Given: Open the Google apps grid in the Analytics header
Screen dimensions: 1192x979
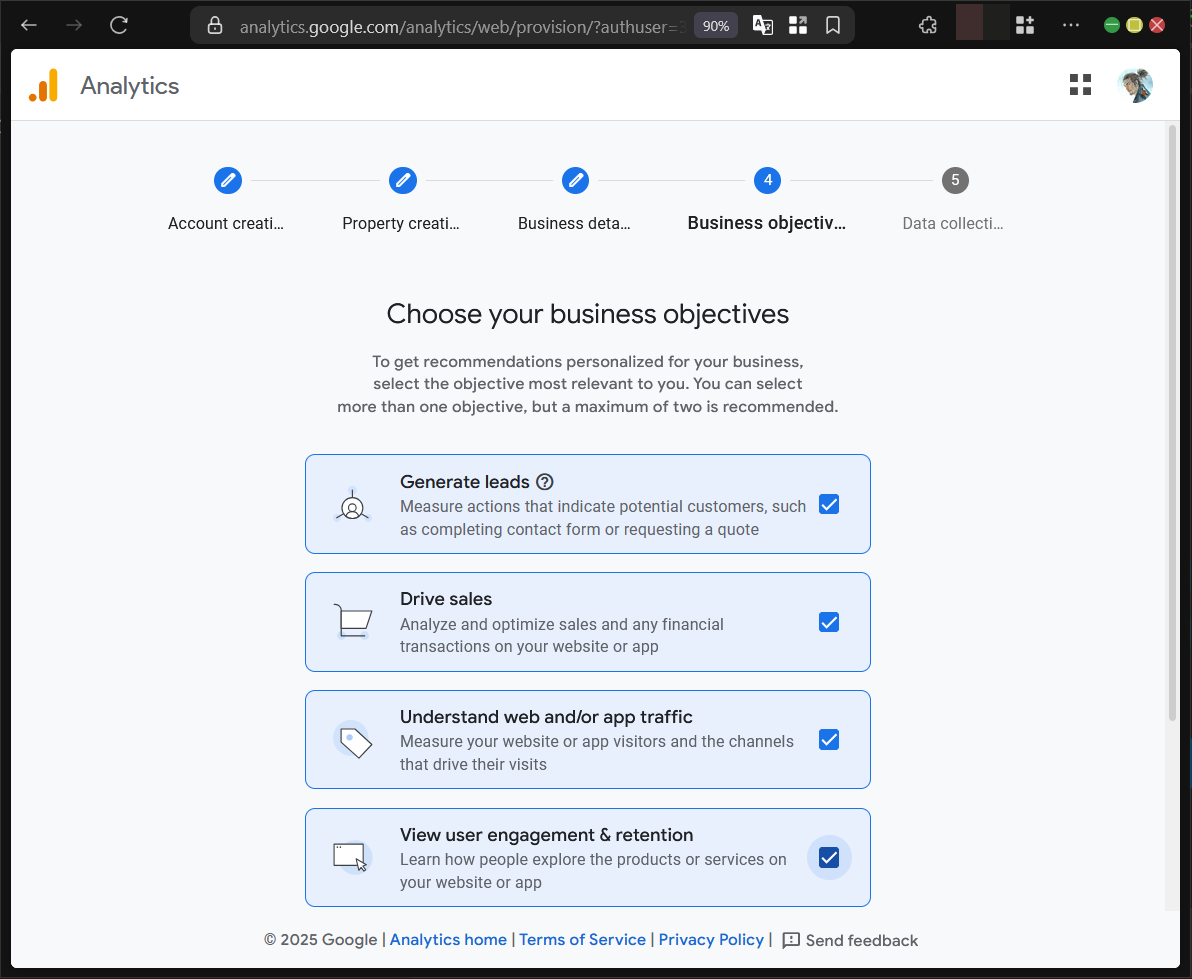Looking at the screenshot, I should tap(1080, 85).
